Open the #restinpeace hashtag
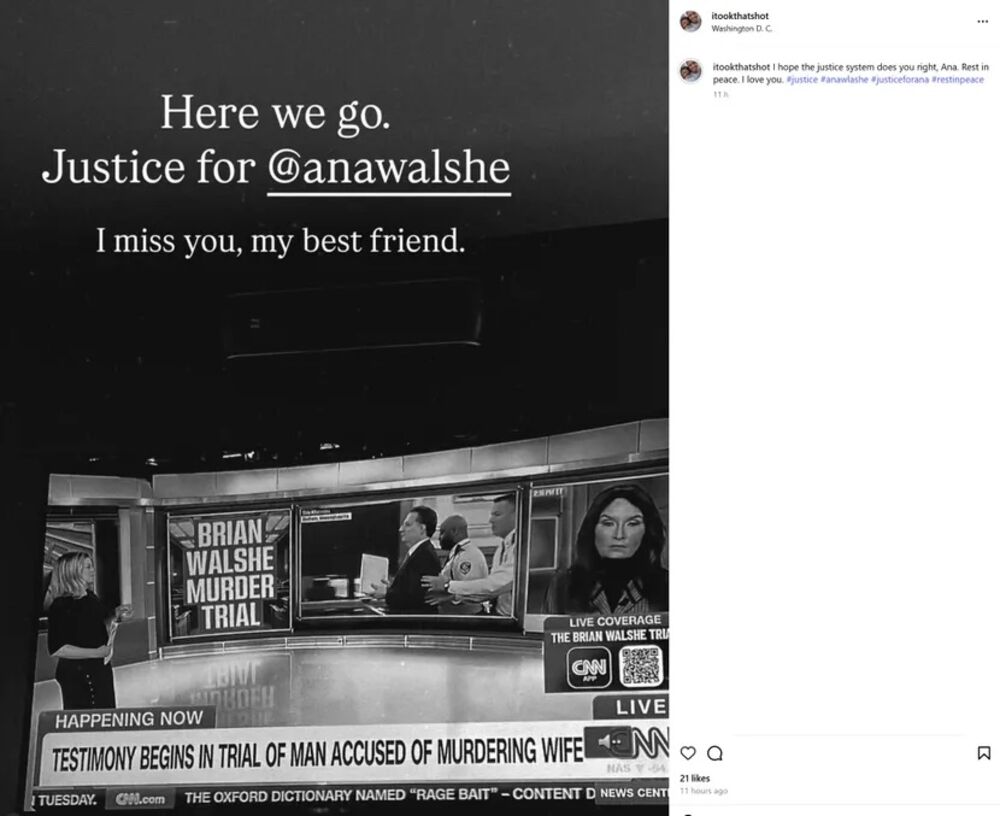1000x816 pixels. 957,80
